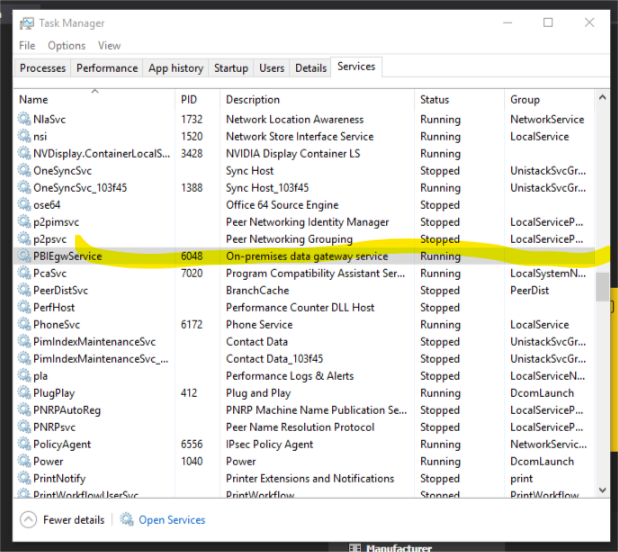Click the 'print' group cell

(521, 478)
